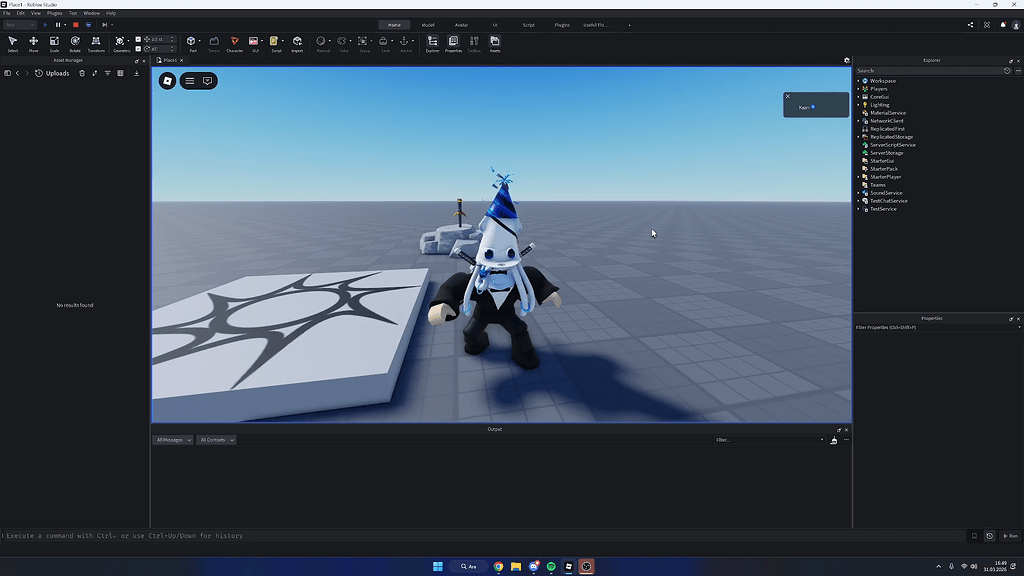1024x576 pixels.
Task: Toggle the Explorer panel button
Action: (x=432, y=43)
